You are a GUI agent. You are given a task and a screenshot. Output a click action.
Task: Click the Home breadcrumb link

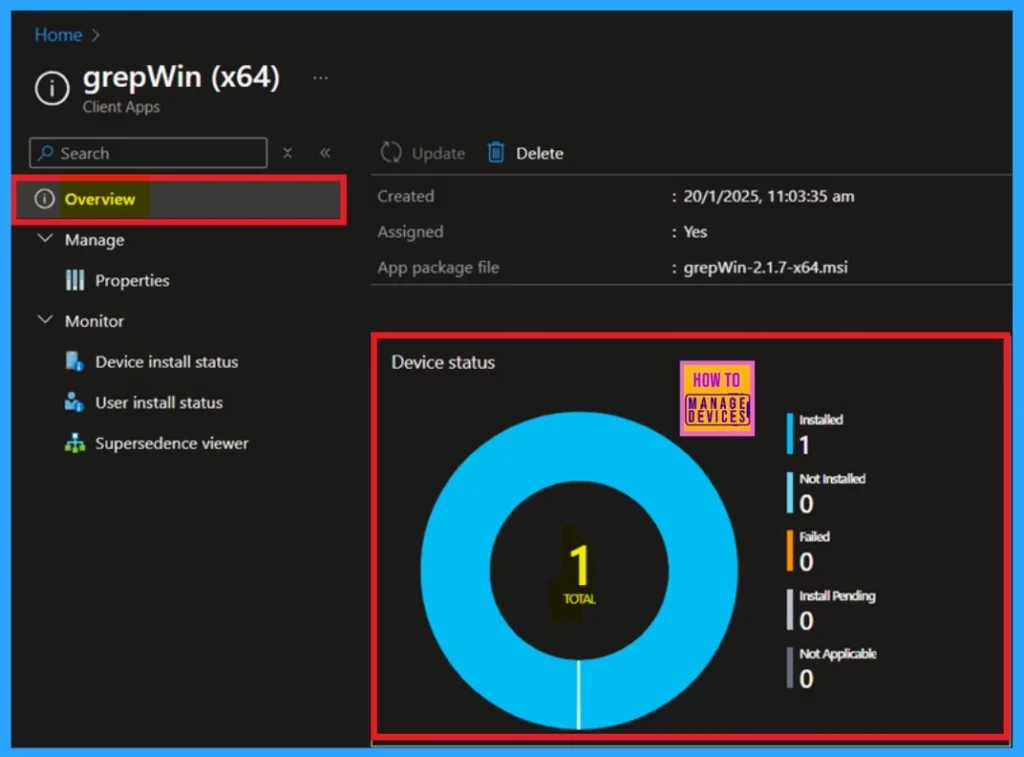[x=58, y=35]
